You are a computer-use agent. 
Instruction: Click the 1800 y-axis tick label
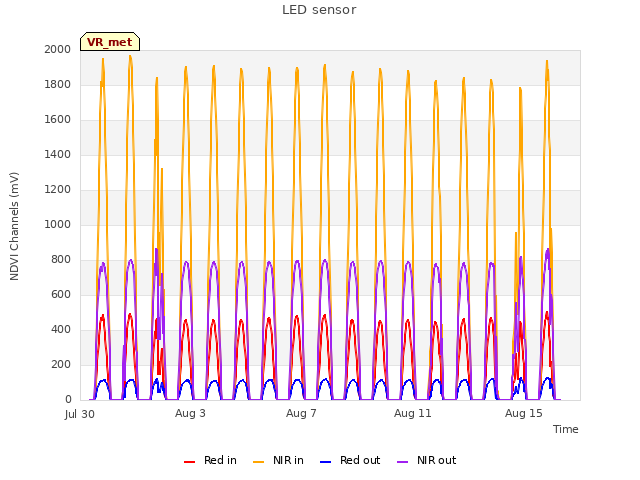click(x=58, y=84)
